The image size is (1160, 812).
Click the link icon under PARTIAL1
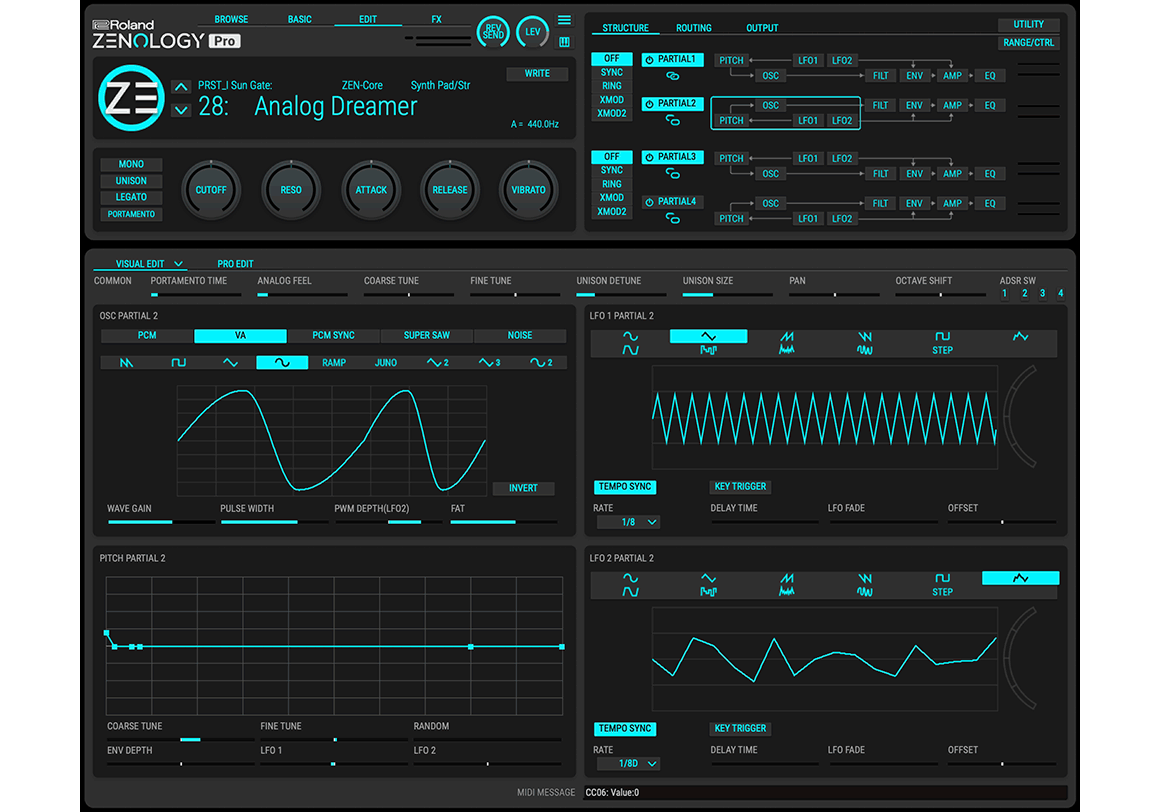pos(672,75)
